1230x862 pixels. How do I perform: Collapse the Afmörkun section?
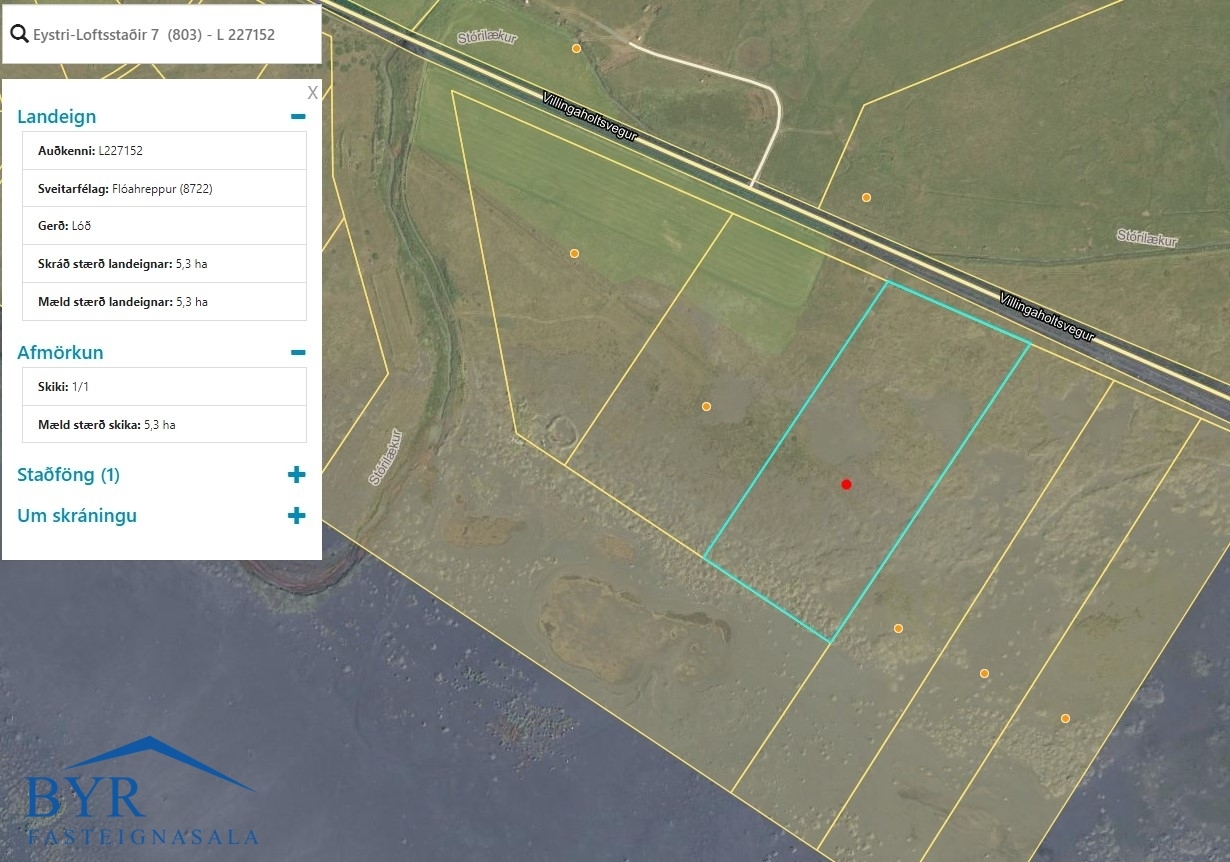coord(297,352)
